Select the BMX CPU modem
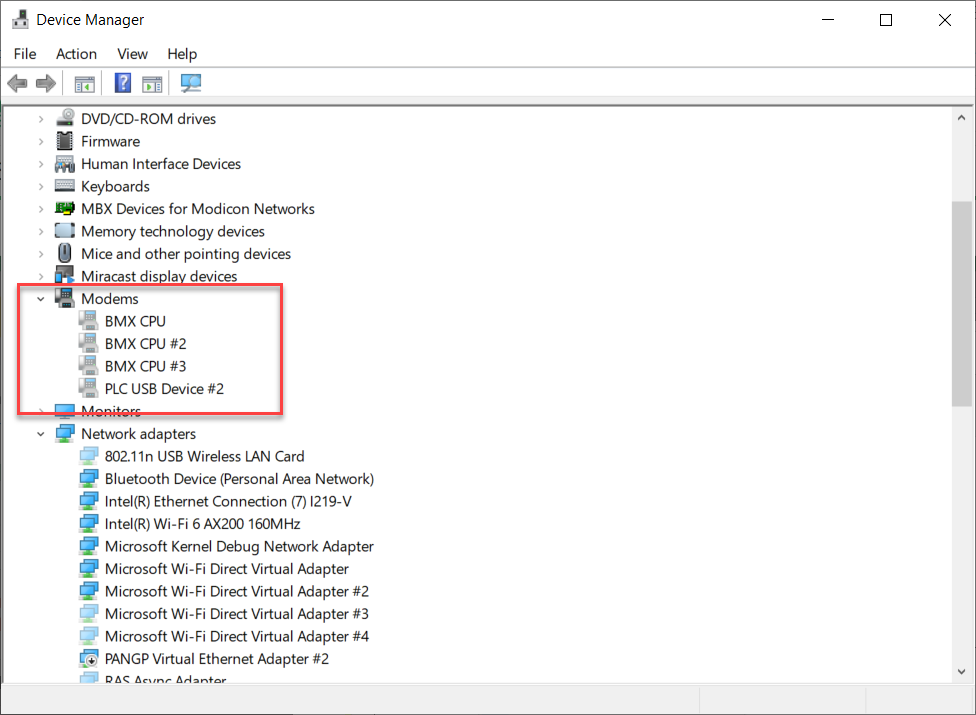Viewport: 976px width, 715px height. [135, 322]
